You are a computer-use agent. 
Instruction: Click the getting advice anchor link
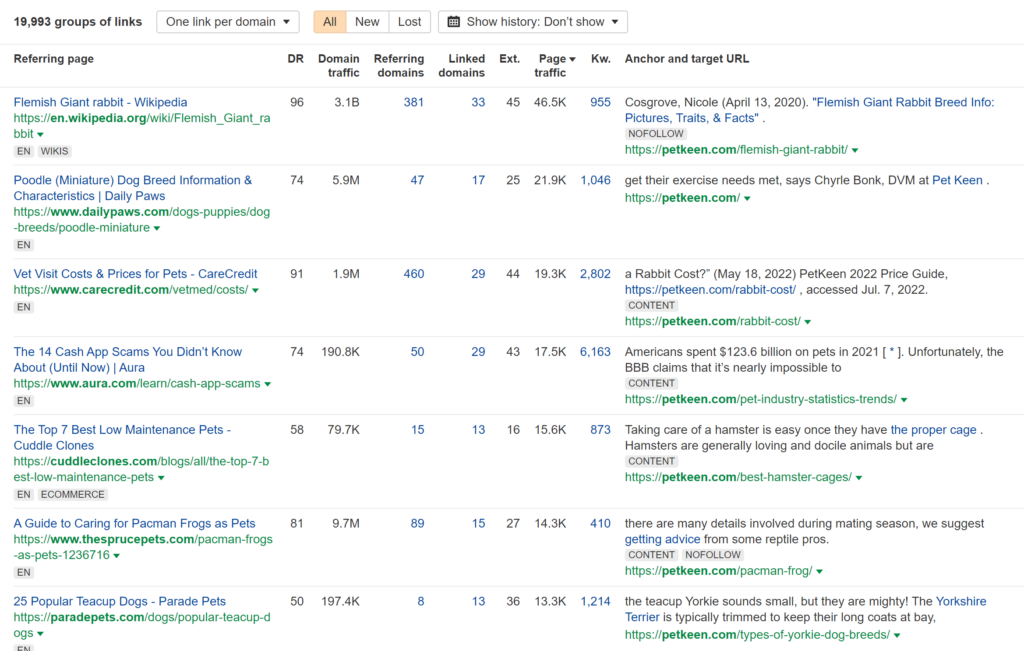point(662,539)
